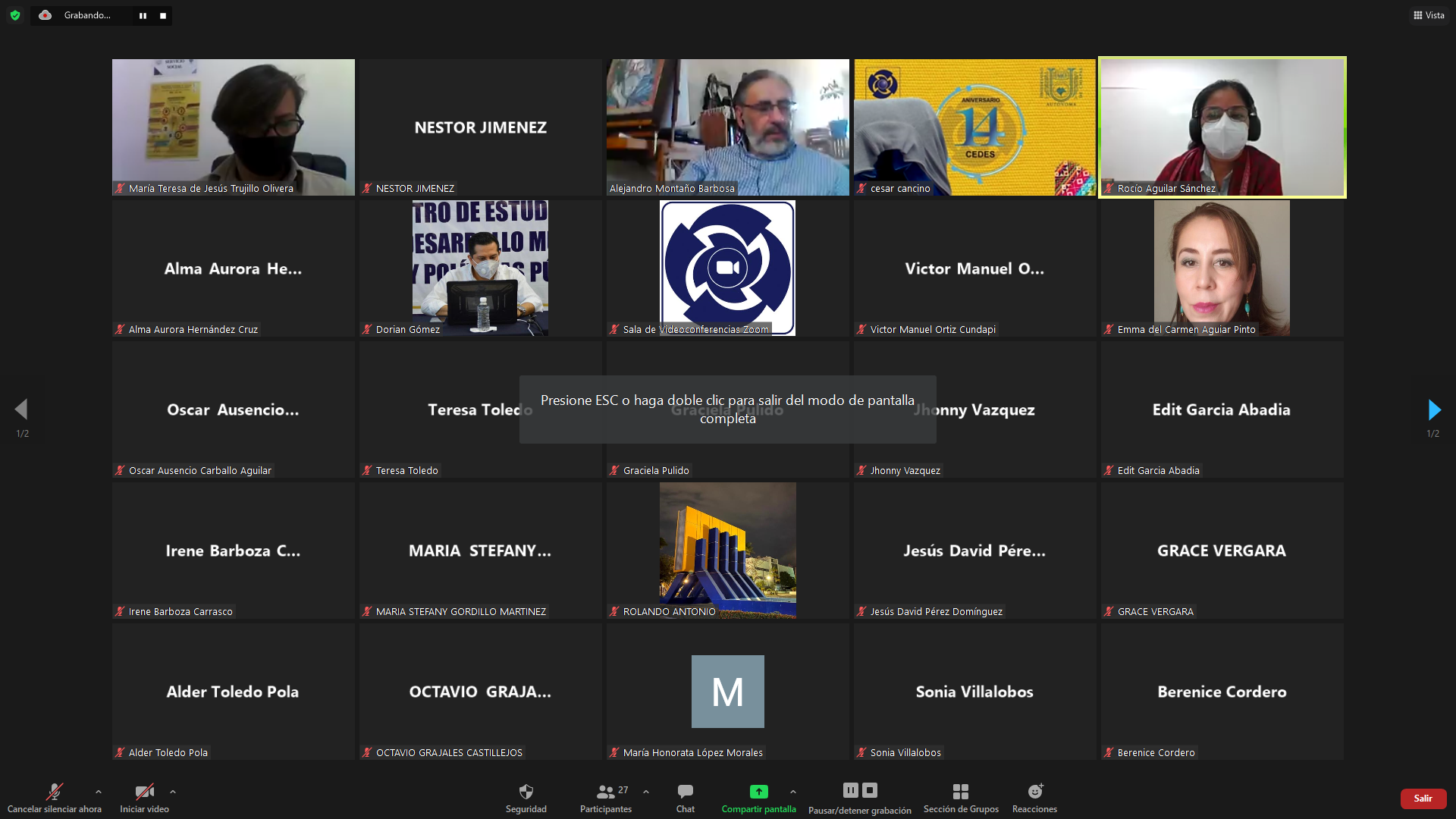
Task: Click the muted mic icon of Berenice Cordero
Action: 1109,752
